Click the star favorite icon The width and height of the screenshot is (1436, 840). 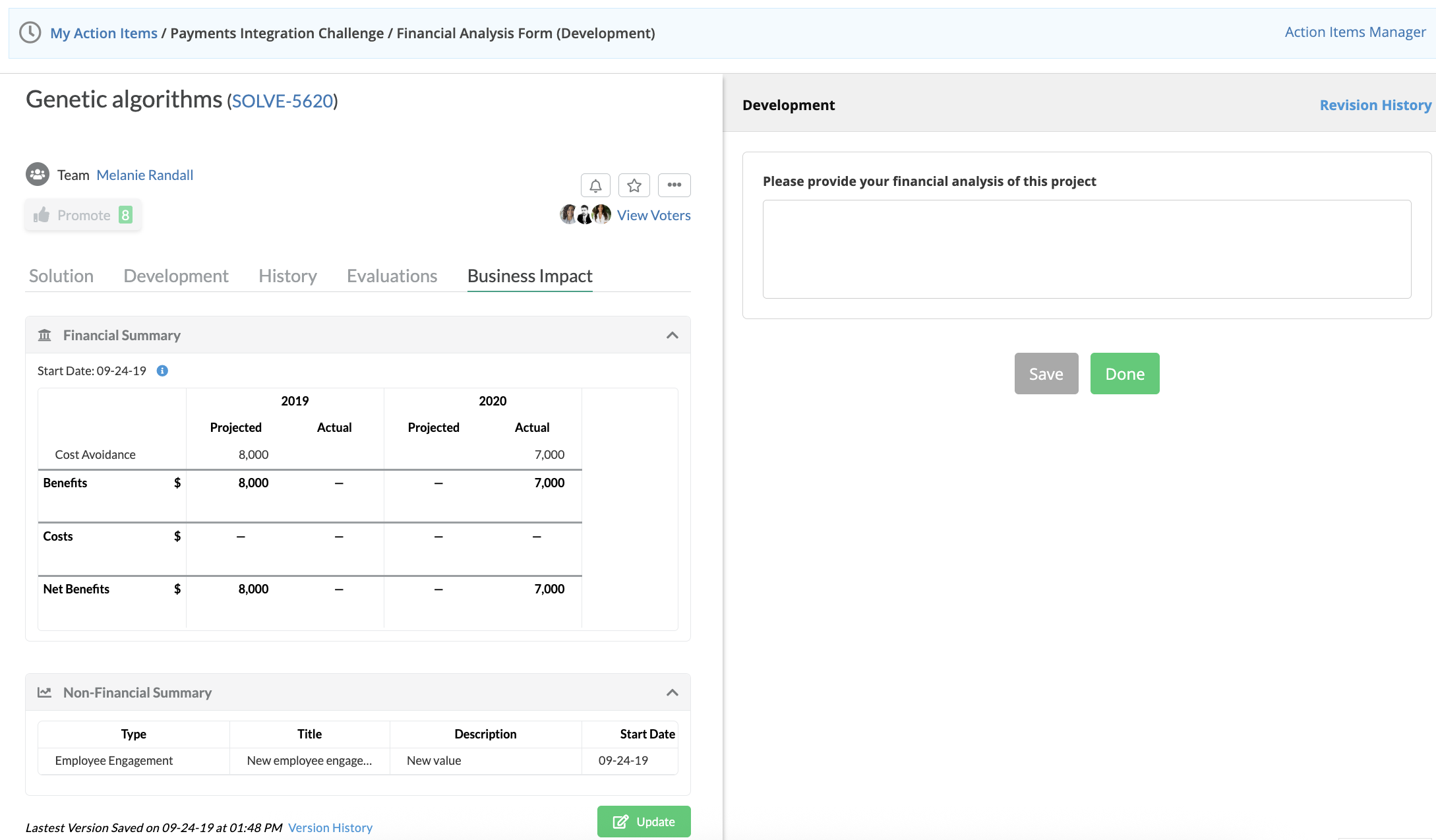pyautogui.click(x=634, y=185)
